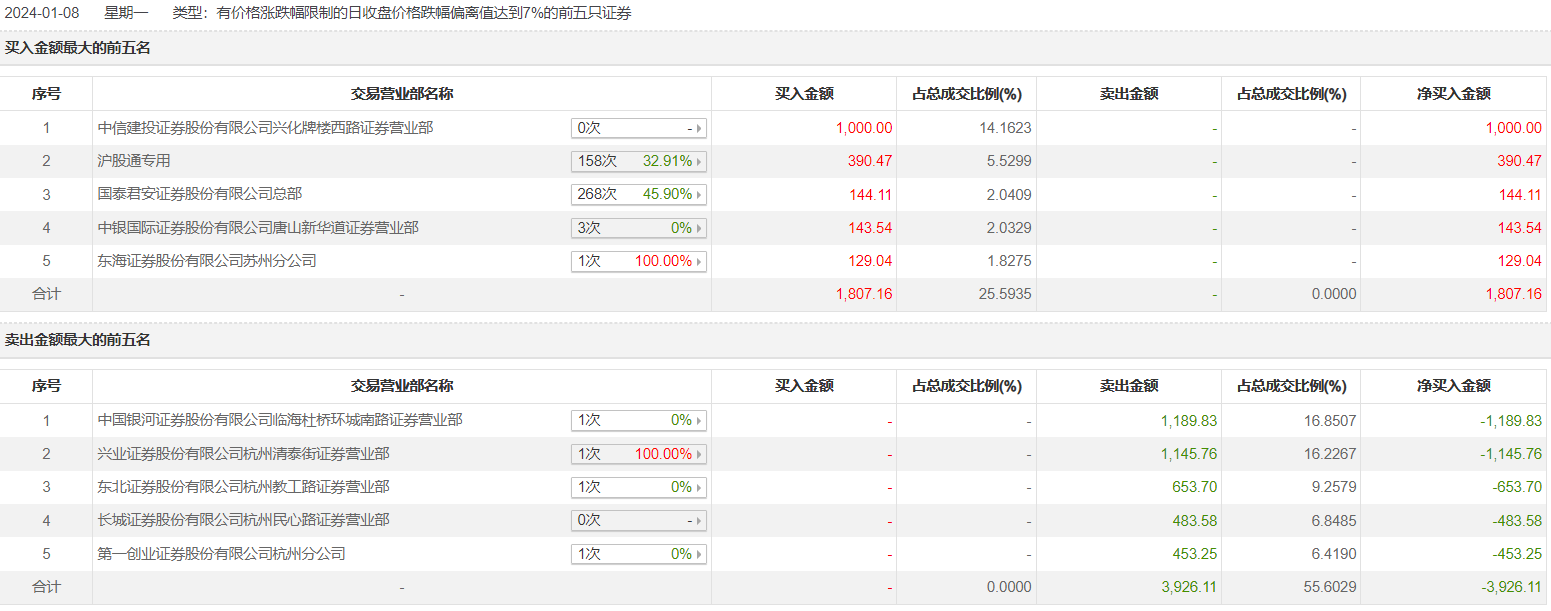Image resolution: width=1551 pixels, height=611 pixels.
Task: Open 中信建投证券兴化牌楼西路证券营业部 link
Action: 266,128
